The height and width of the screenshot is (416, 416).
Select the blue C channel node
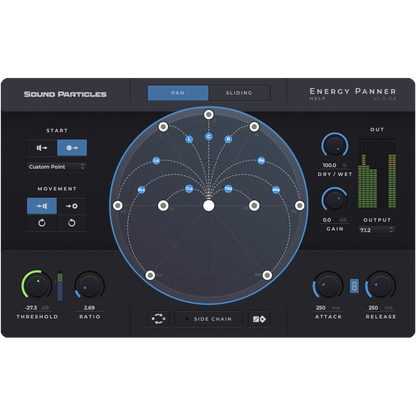(209, 136)
